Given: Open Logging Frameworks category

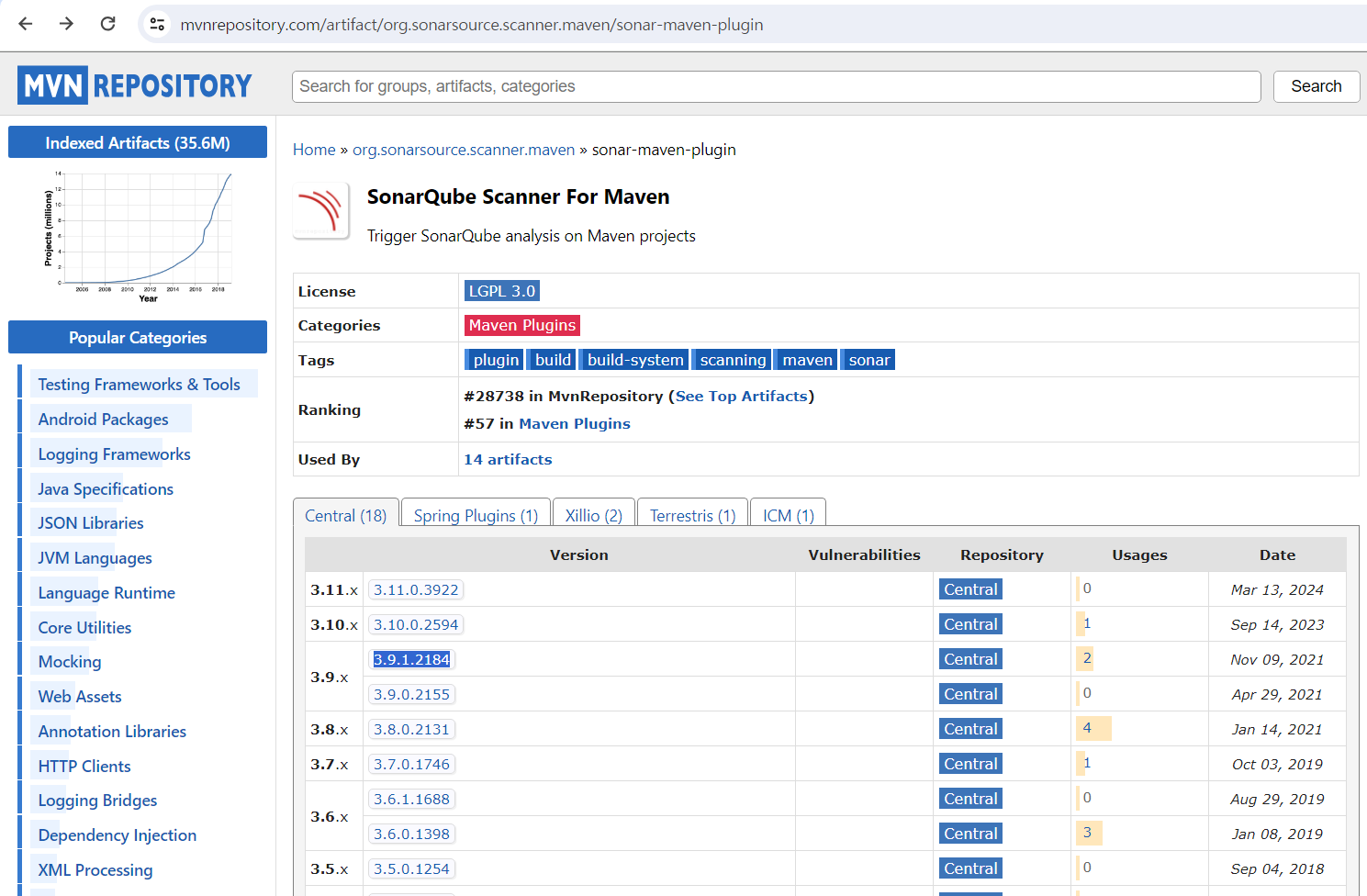Looking at the screenshot, I should [114, 454].
